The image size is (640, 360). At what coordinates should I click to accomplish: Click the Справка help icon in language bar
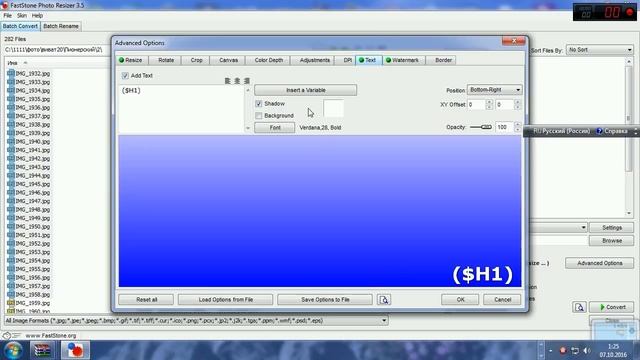[599, 131]
